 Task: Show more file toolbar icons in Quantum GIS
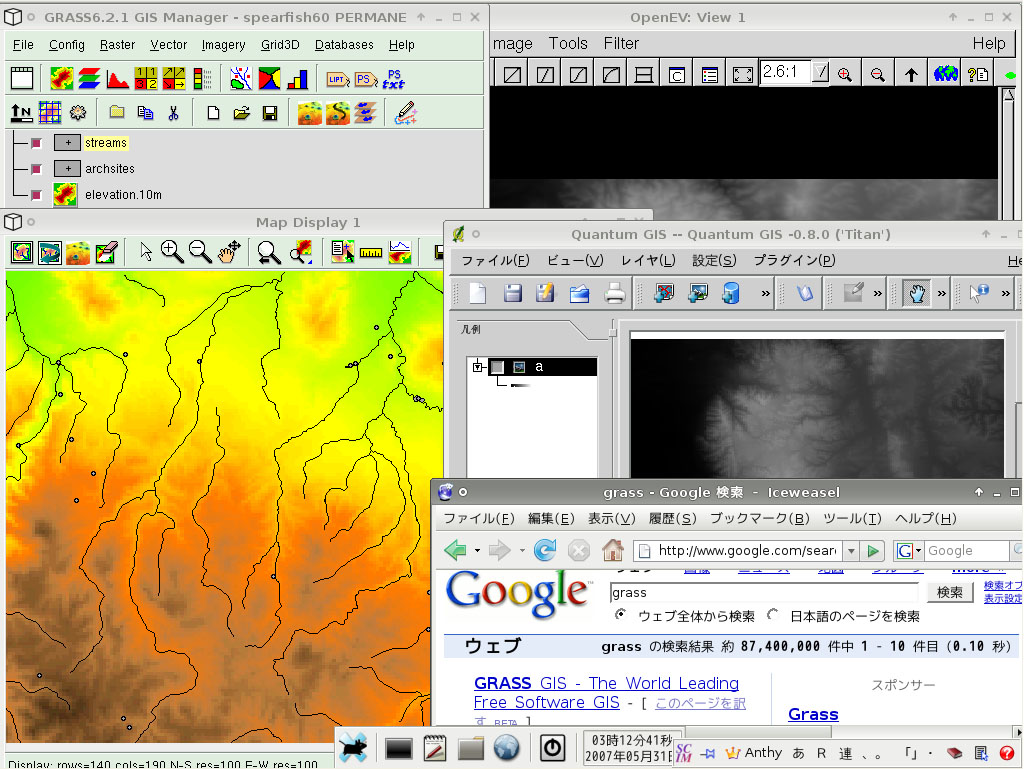click(x=765, y=294)
